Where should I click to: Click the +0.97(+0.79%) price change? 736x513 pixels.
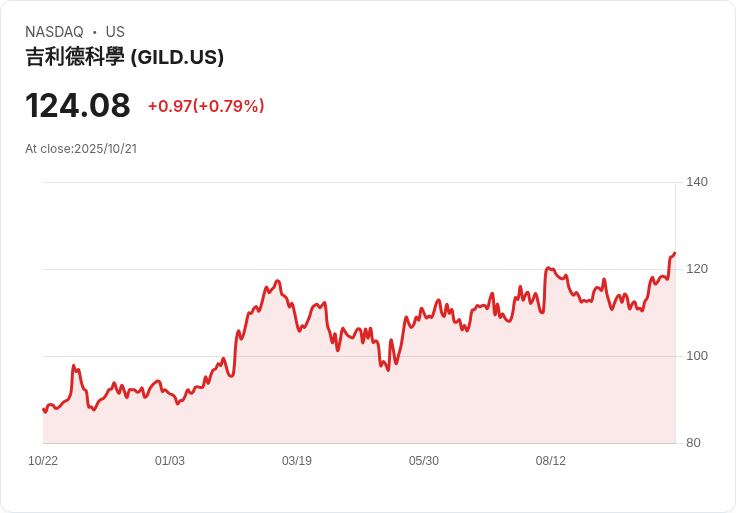click(206, 106)
